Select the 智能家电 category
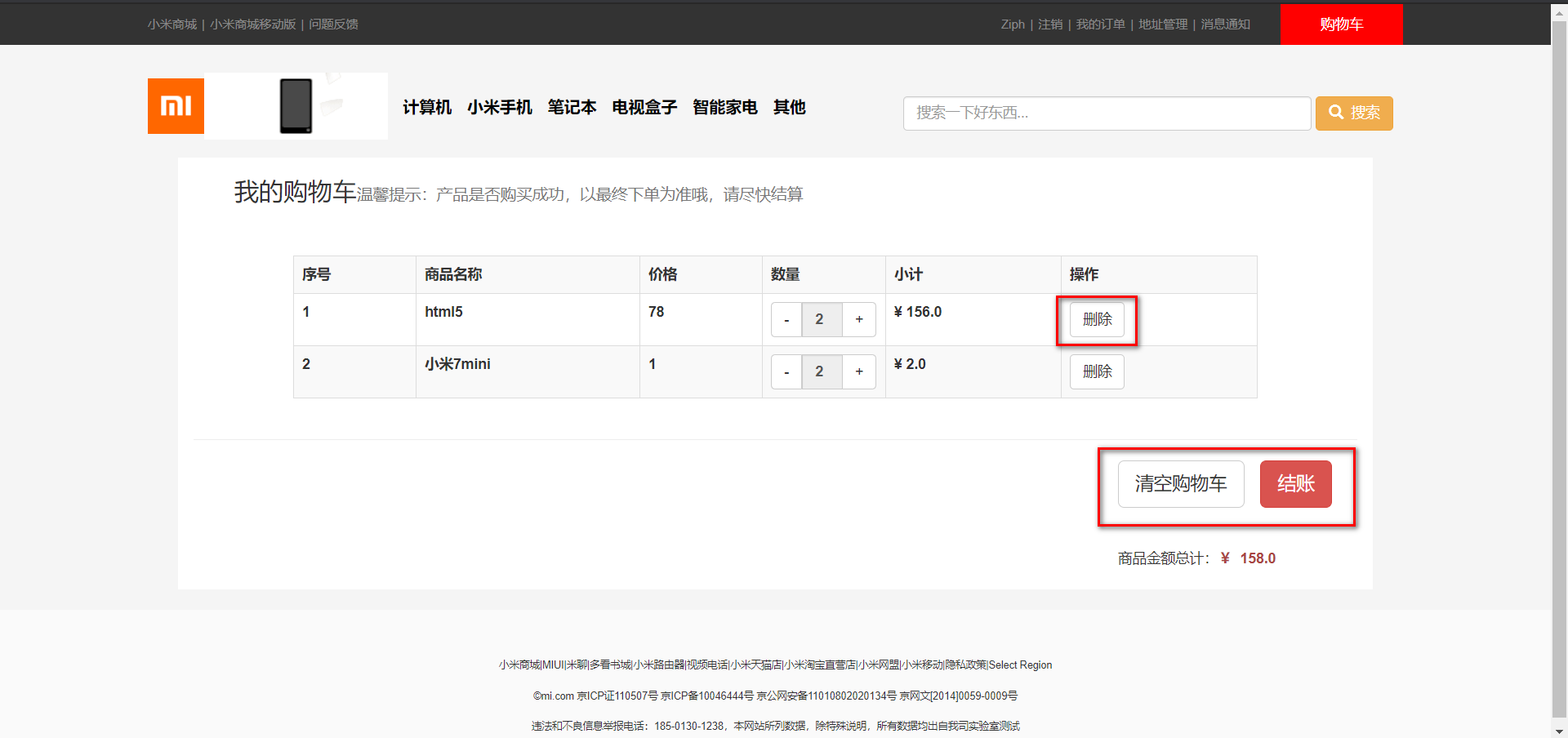 725,107
